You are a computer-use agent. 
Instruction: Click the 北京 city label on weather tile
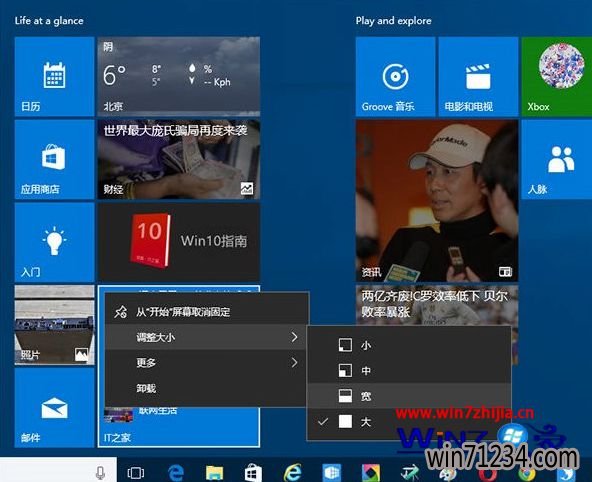click(x=113, y=106)
